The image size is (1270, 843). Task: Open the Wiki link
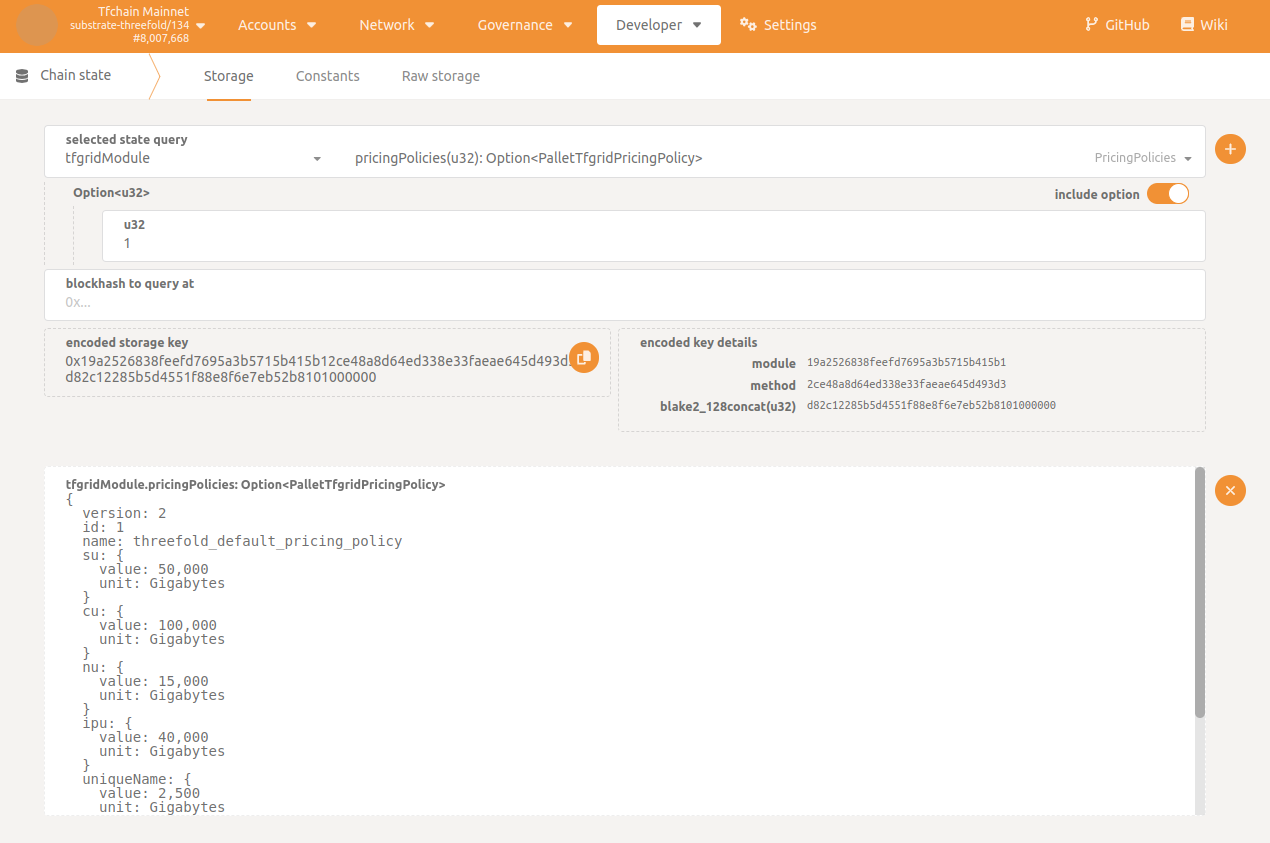[1204, 25]
